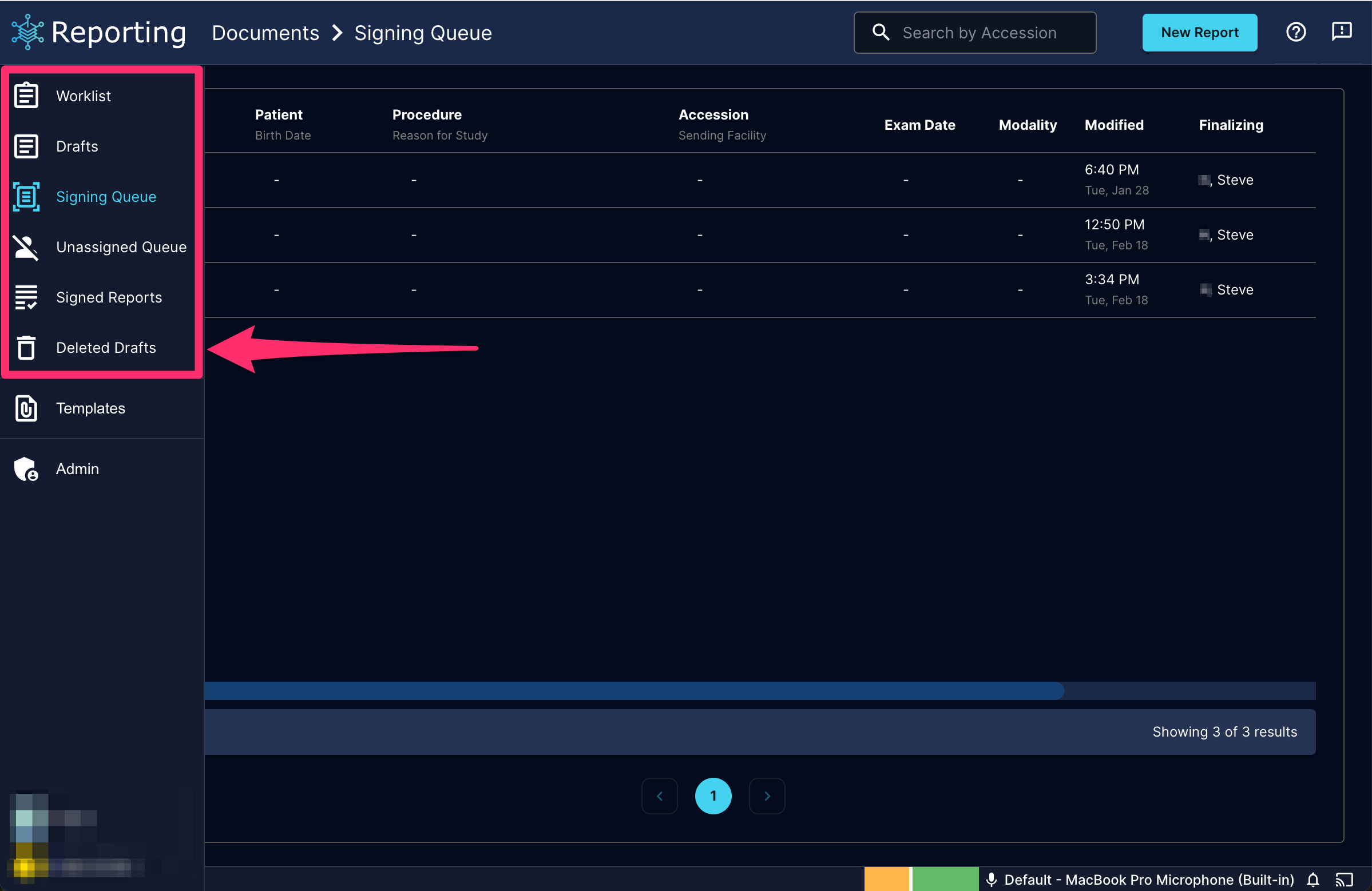Click the Admin shield icon

(26, 468)
